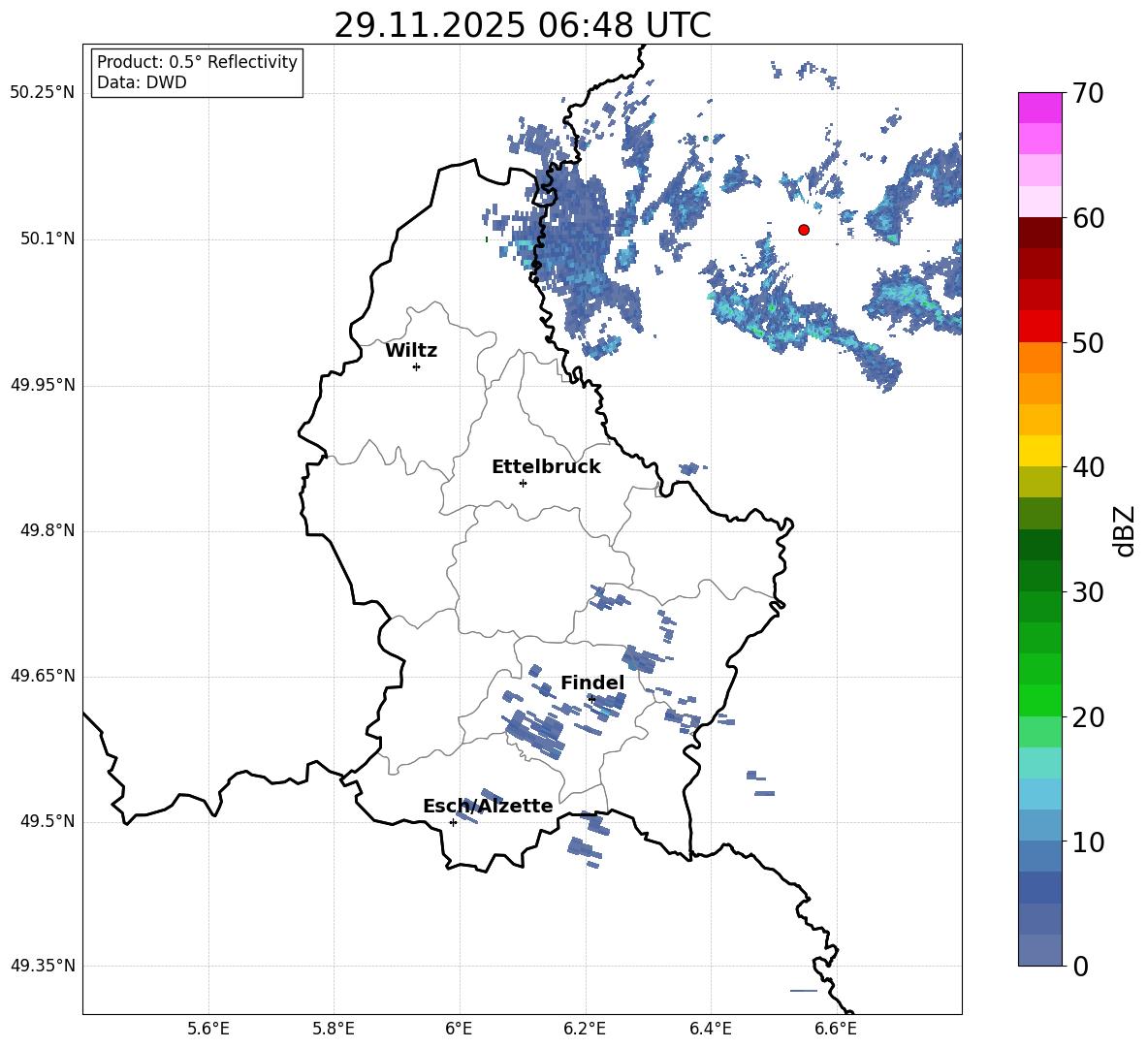The image size is (1148, 1048).
Task: Click the magenta top segment of colorbar
Action: (1040, 109)
